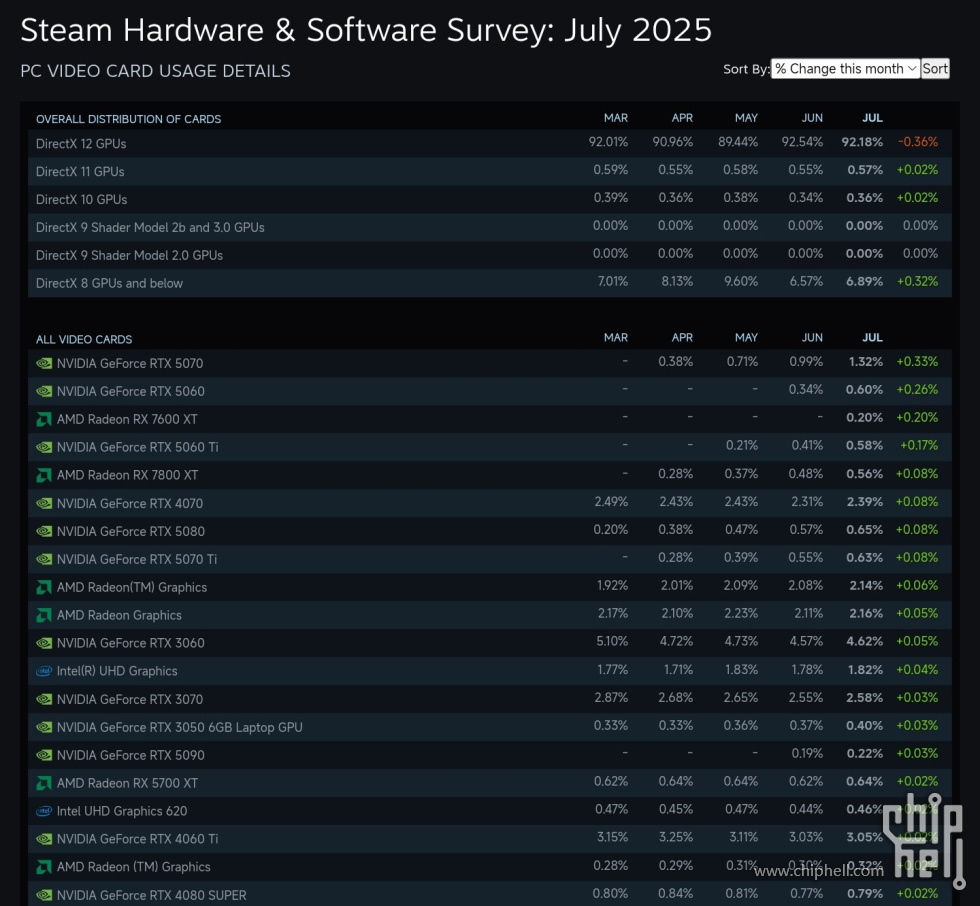
Task: Click the AMD Radeon RX 5700 XT name
Action: (x=128, y=784)
